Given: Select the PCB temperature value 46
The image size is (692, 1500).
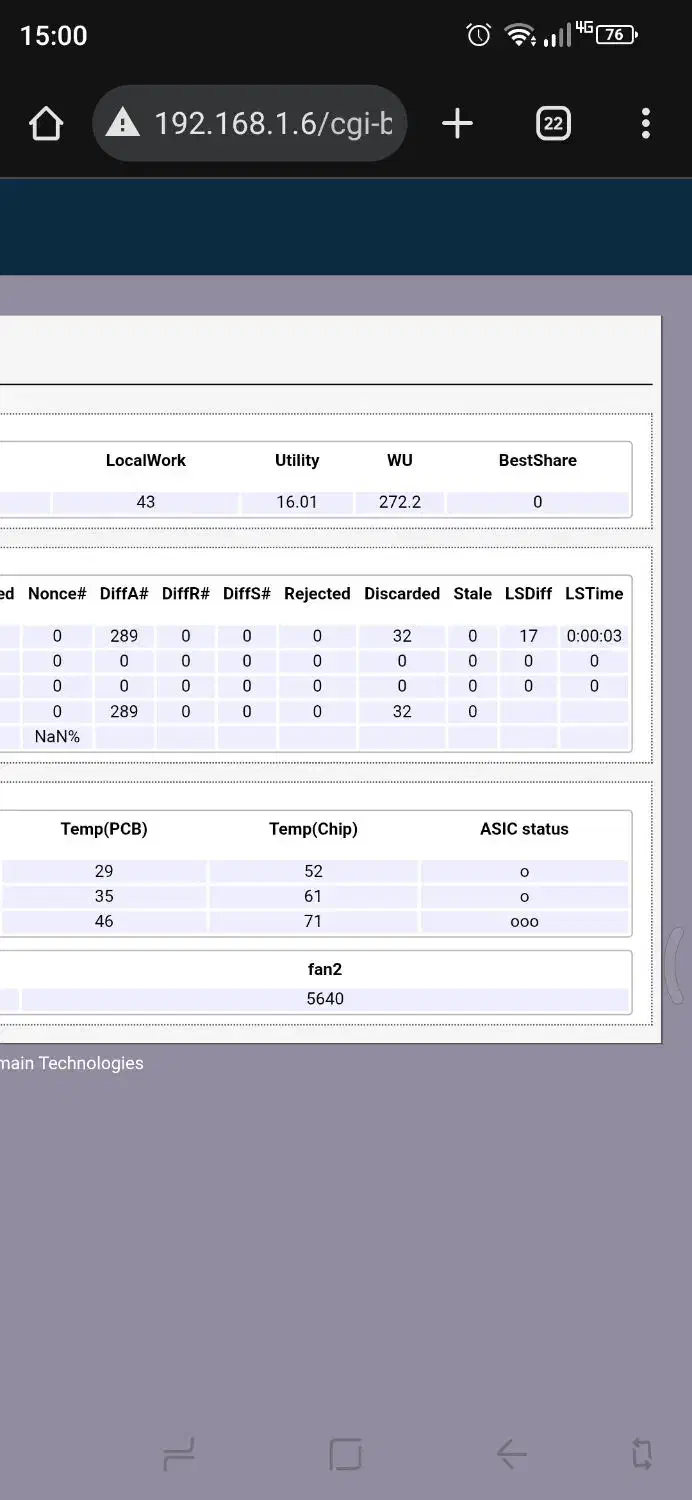Looking at the screenshot, I should pyautogui.click(x=104, y=922).
